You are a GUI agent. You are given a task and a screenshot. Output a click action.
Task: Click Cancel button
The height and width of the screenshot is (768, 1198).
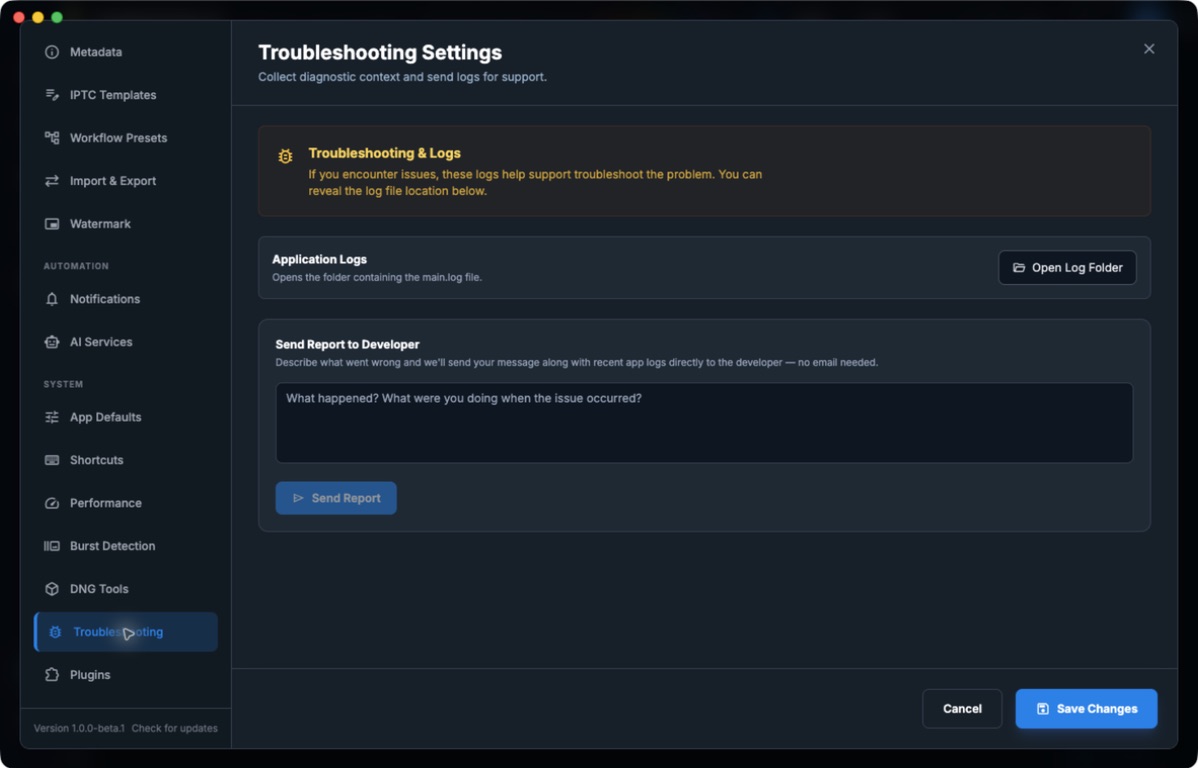962,708
